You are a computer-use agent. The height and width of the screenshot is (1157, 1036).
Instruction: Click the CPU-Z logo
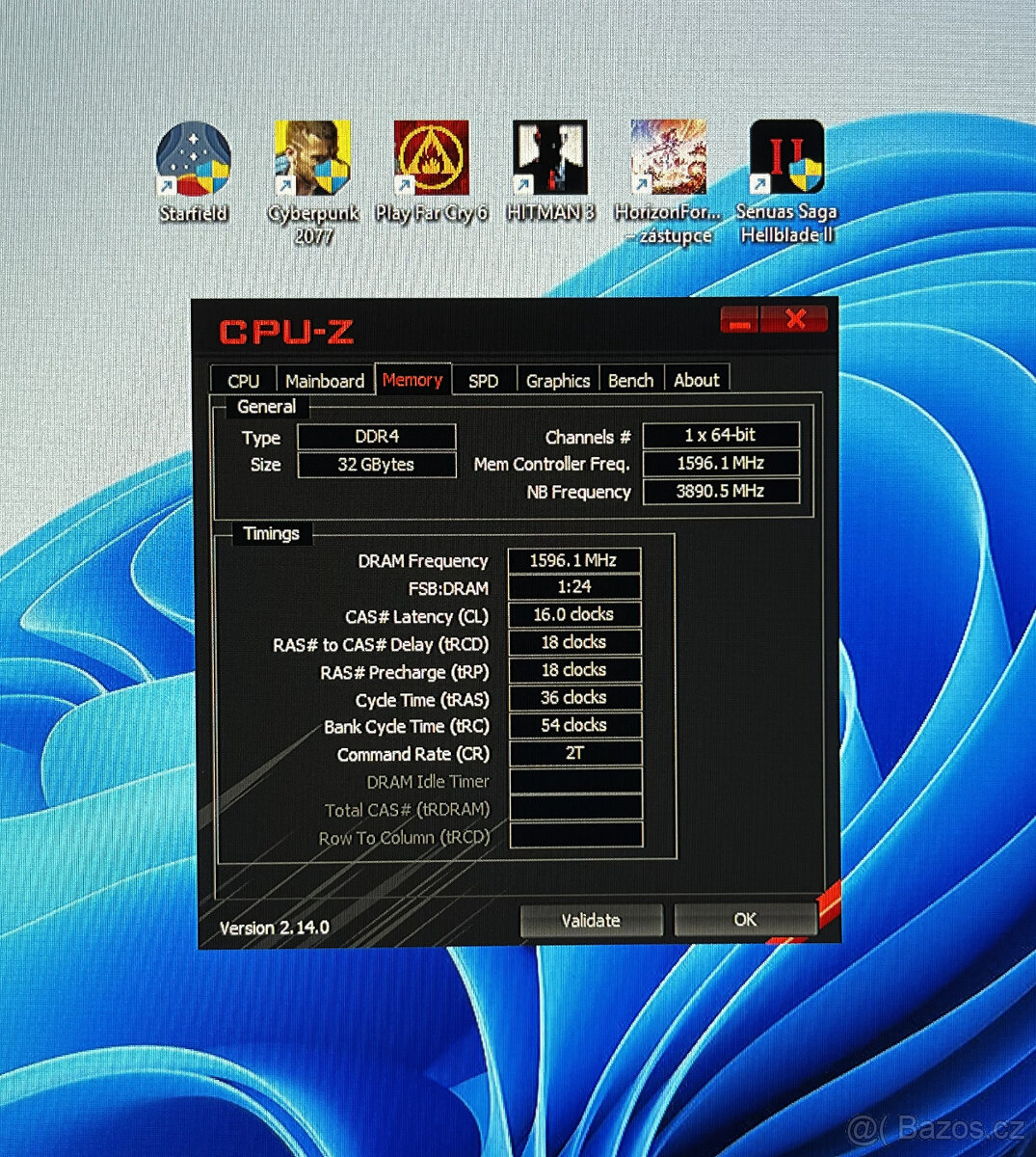[x=287, y=332]
